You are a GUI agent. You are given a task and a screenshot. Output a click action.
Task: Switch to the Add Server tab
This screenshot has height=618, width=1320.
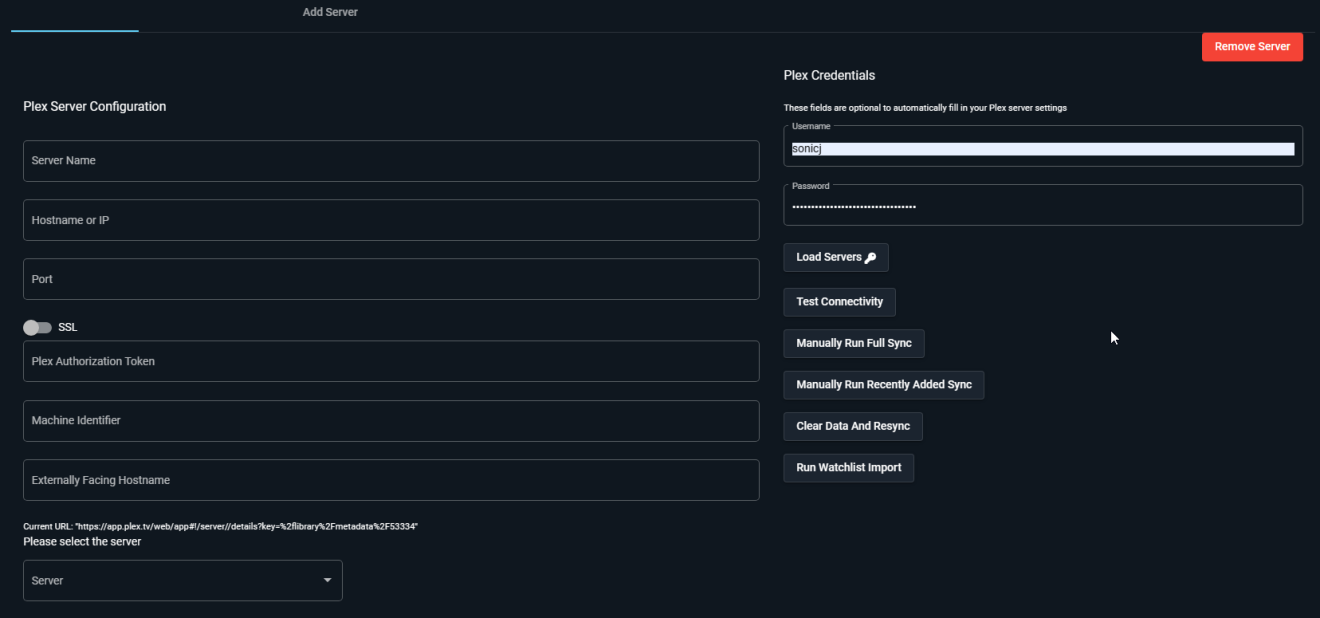coord(330,12)
